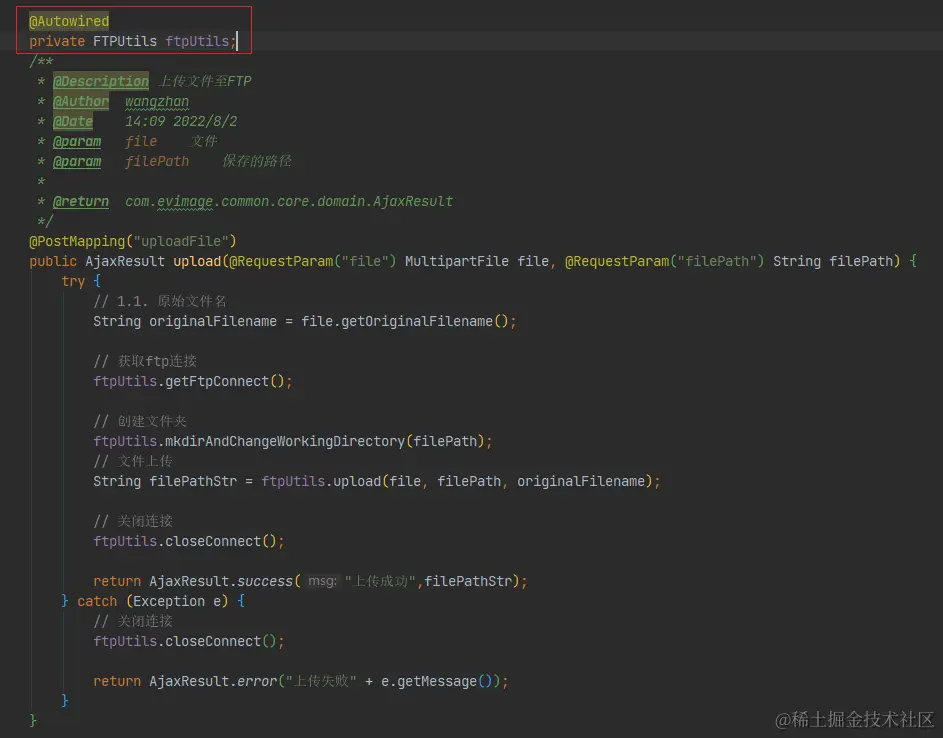Click @RequestParam("filePath") annotation
Viewport: 943px width, 738px height.
coord(665,261)
